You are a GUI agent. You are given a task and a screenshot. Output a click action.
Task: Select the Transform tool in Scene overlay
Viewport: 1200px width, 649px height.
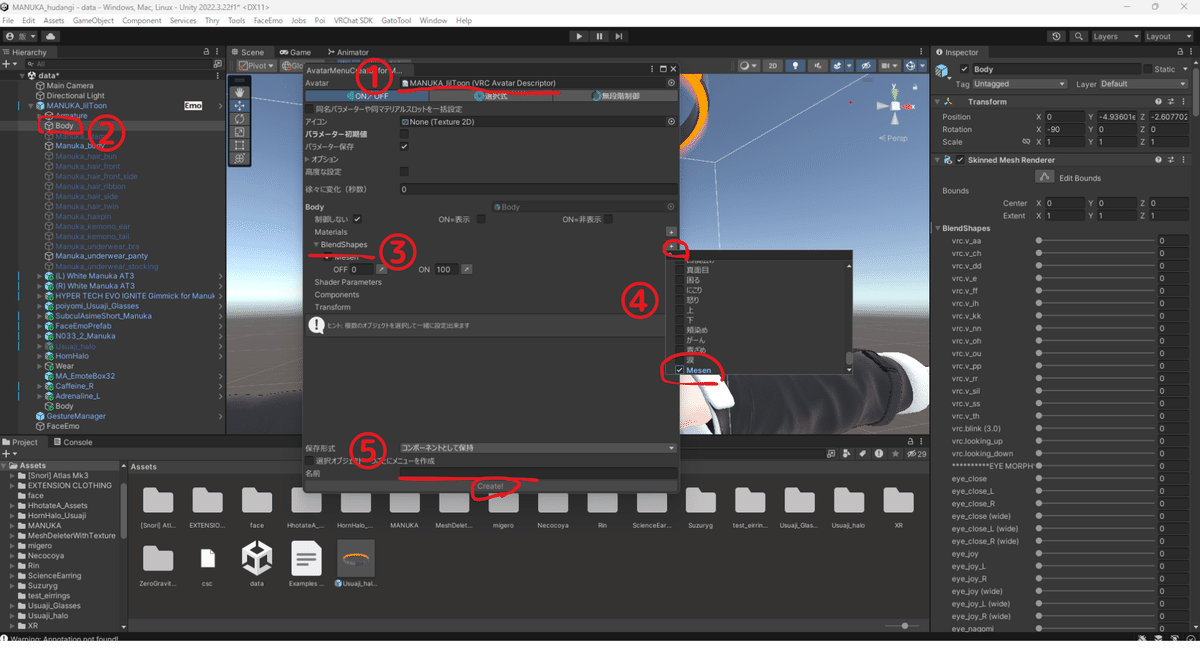(239, 158)
